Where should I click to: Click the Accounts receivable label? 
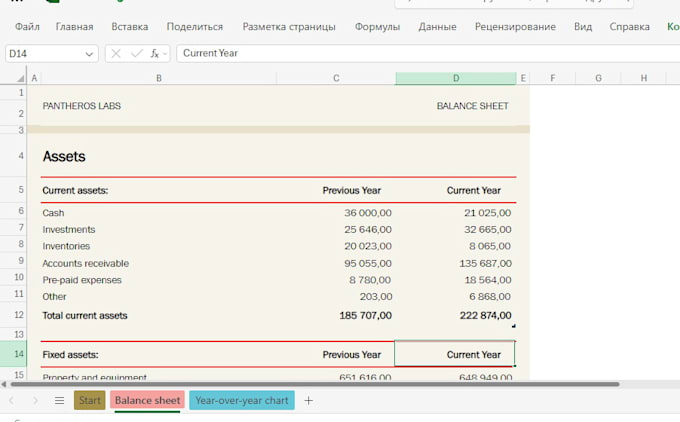click(x=85, y=263)
